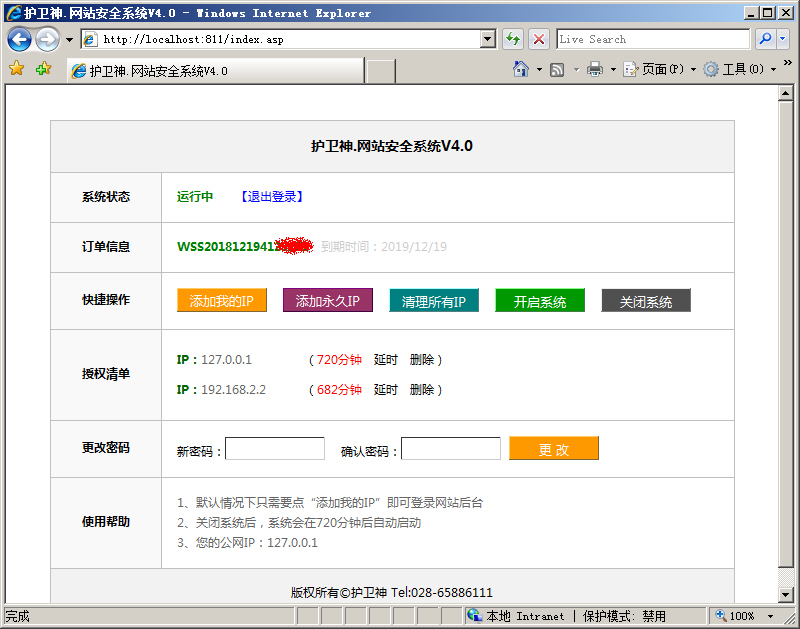Screen dimensions: 800x629
Task: Click the Add to Favorites icon
Action: 43,69
